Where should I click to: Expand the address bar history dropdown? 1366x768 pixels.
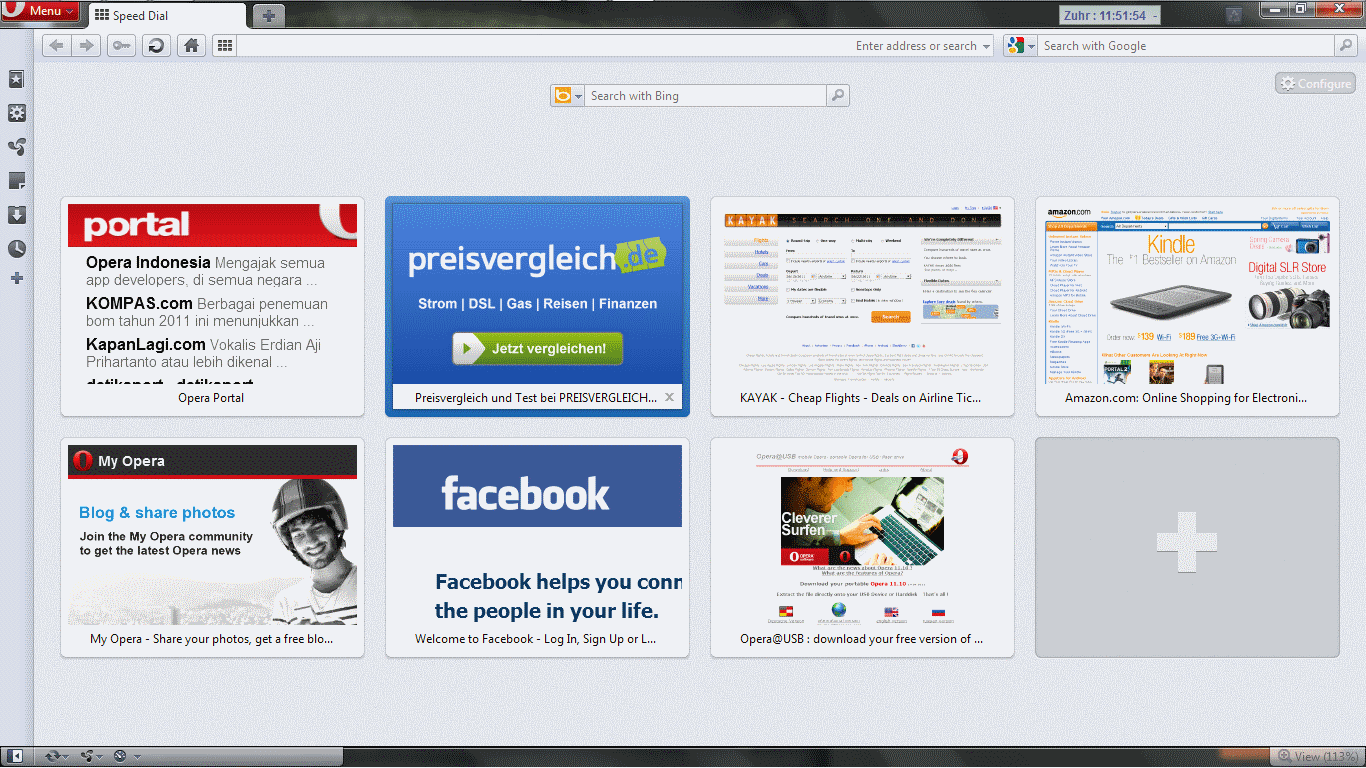[986, 46]
